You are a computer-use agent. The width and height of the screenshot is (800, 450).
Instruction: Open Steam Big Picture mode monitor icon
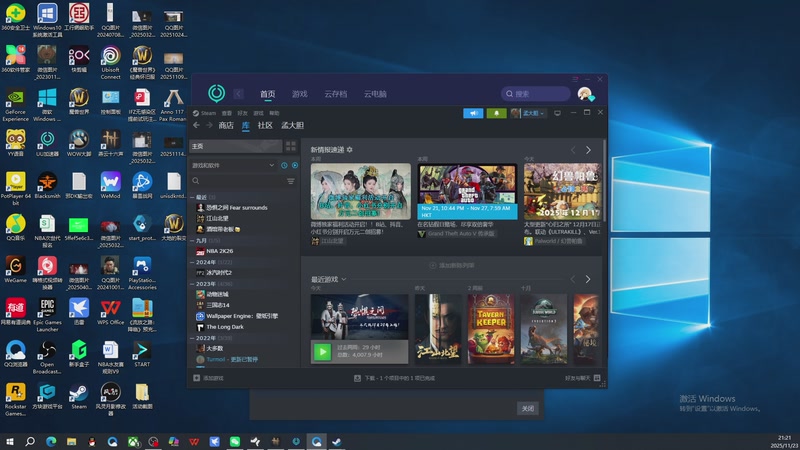point(557,113)
